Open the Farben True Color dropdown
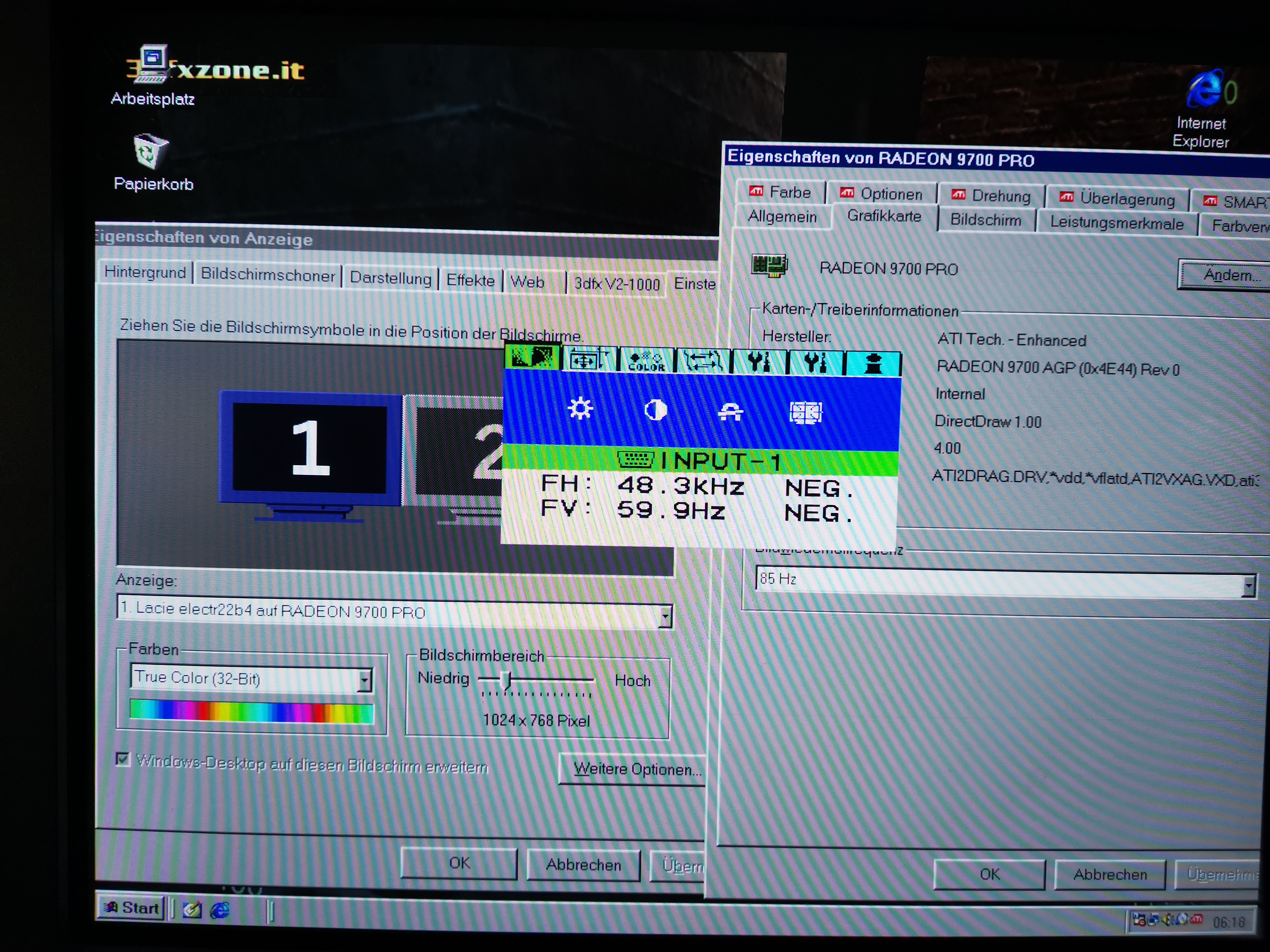 click(x=364, y=681)
